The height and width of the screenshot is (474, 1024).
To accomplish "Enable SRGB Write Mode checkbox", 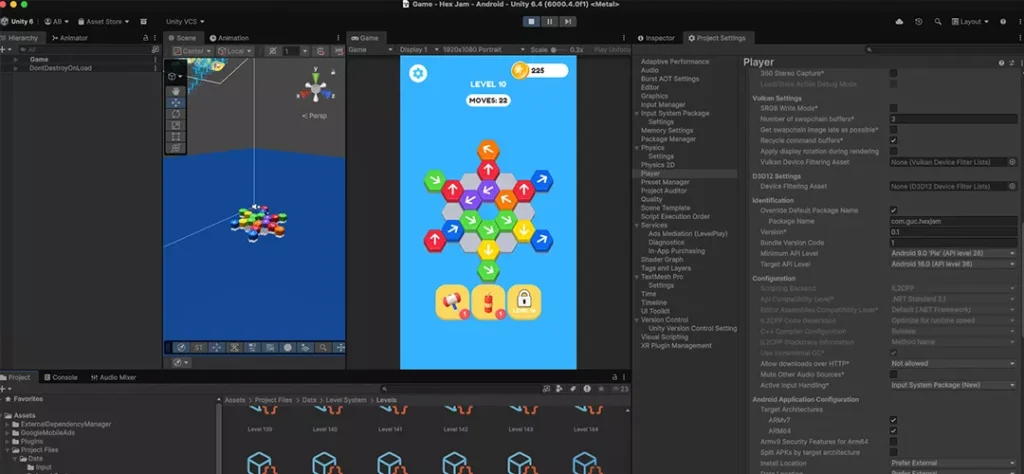I will pyautogui.click(x=893, y=108).
